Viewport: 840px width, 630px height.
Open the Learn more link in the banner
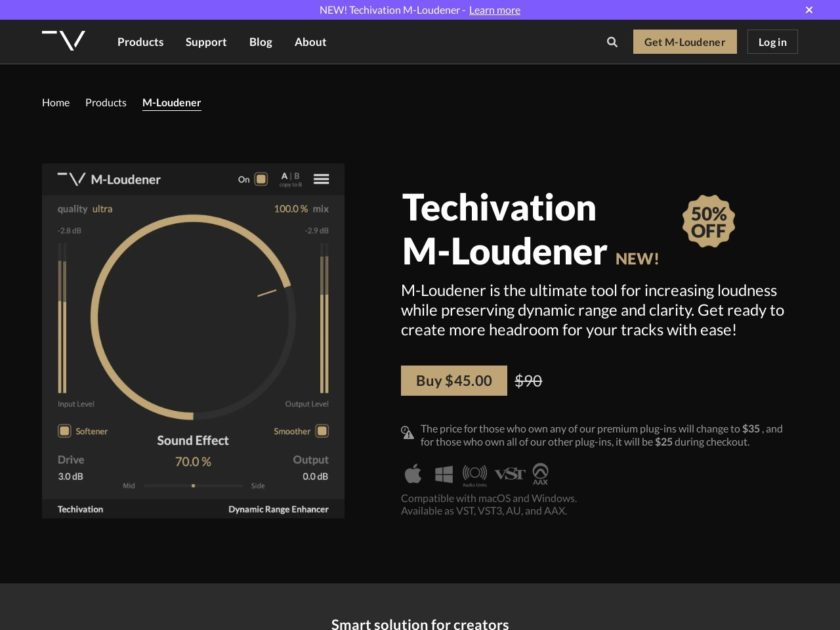click(494, 9)
